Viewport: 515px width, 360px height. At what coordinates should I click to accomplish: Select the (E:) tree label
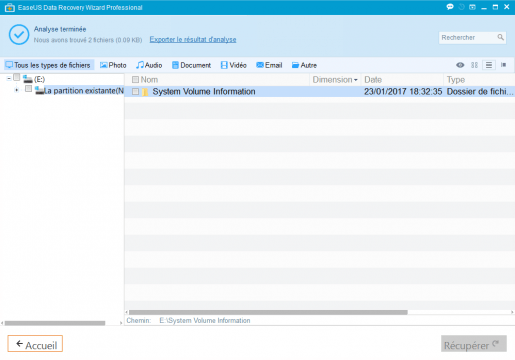(39, 79)
